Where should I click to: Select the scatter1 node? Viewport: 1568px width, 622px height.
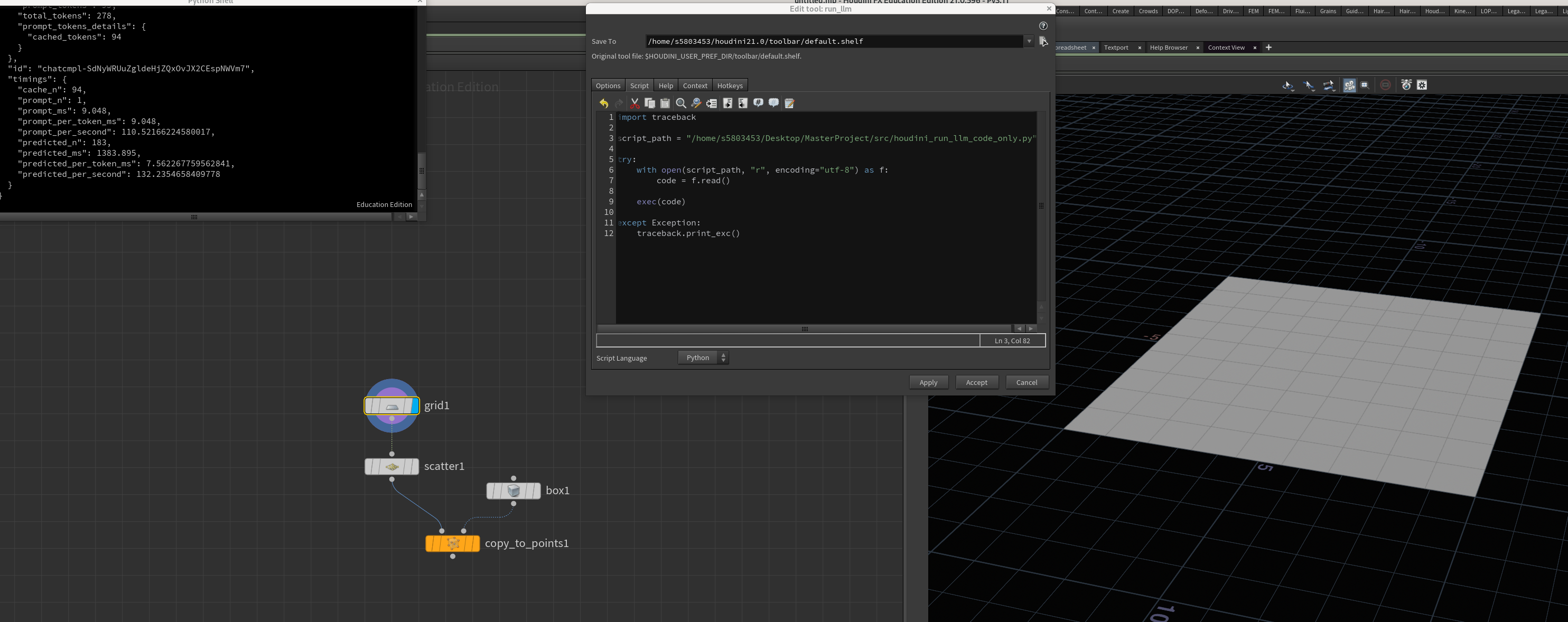(392, 467)
